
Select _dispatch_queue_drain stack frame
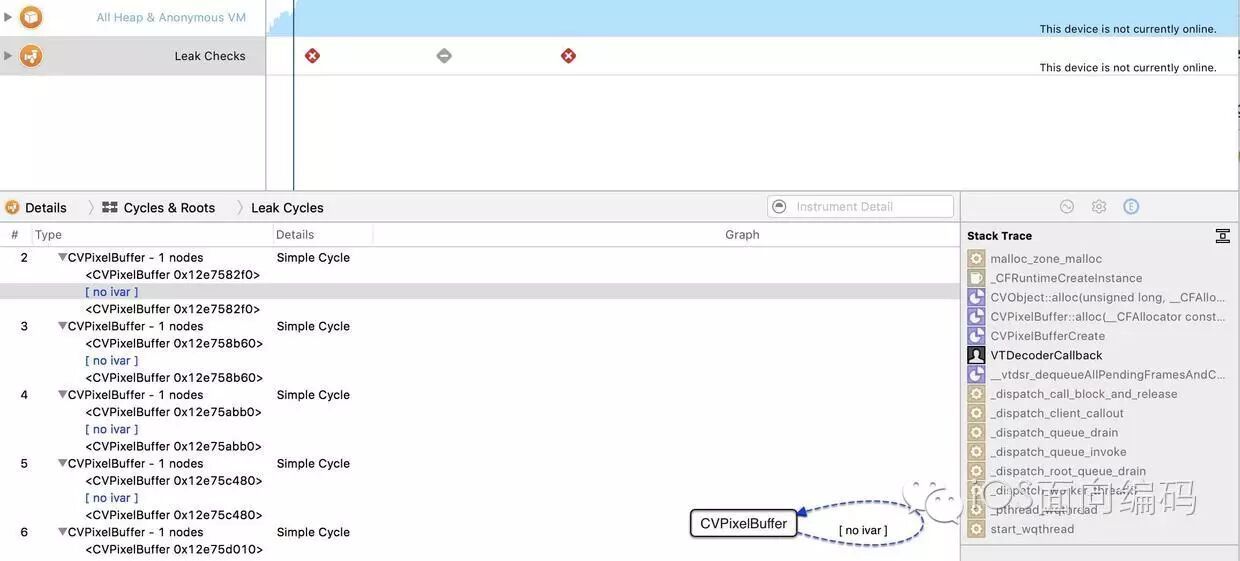(1054, 433)
